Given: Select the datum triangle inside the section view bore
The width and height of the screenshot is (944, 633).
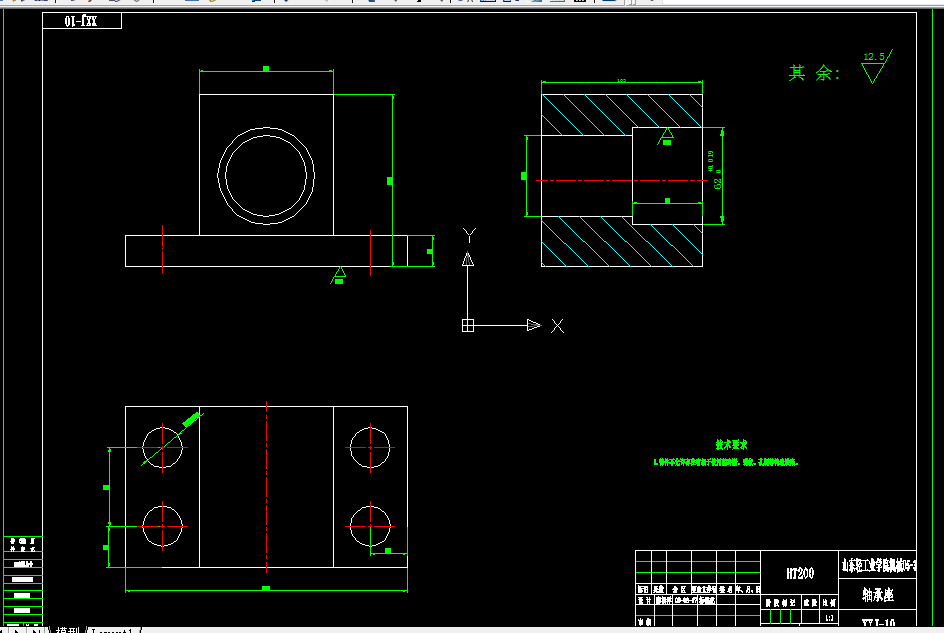Looking at the screenshot, I should point(666,136).
